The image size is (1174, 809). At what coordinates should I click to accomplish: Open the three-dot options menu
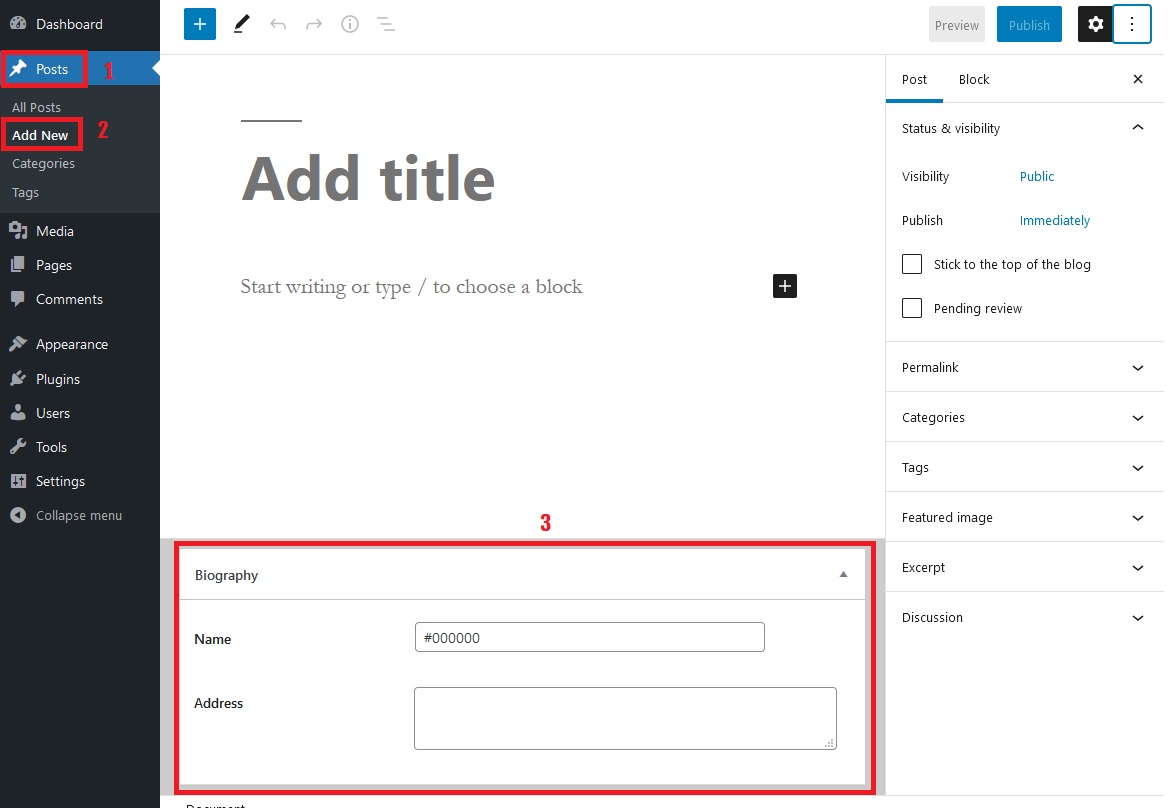(x=1132, y=25)
